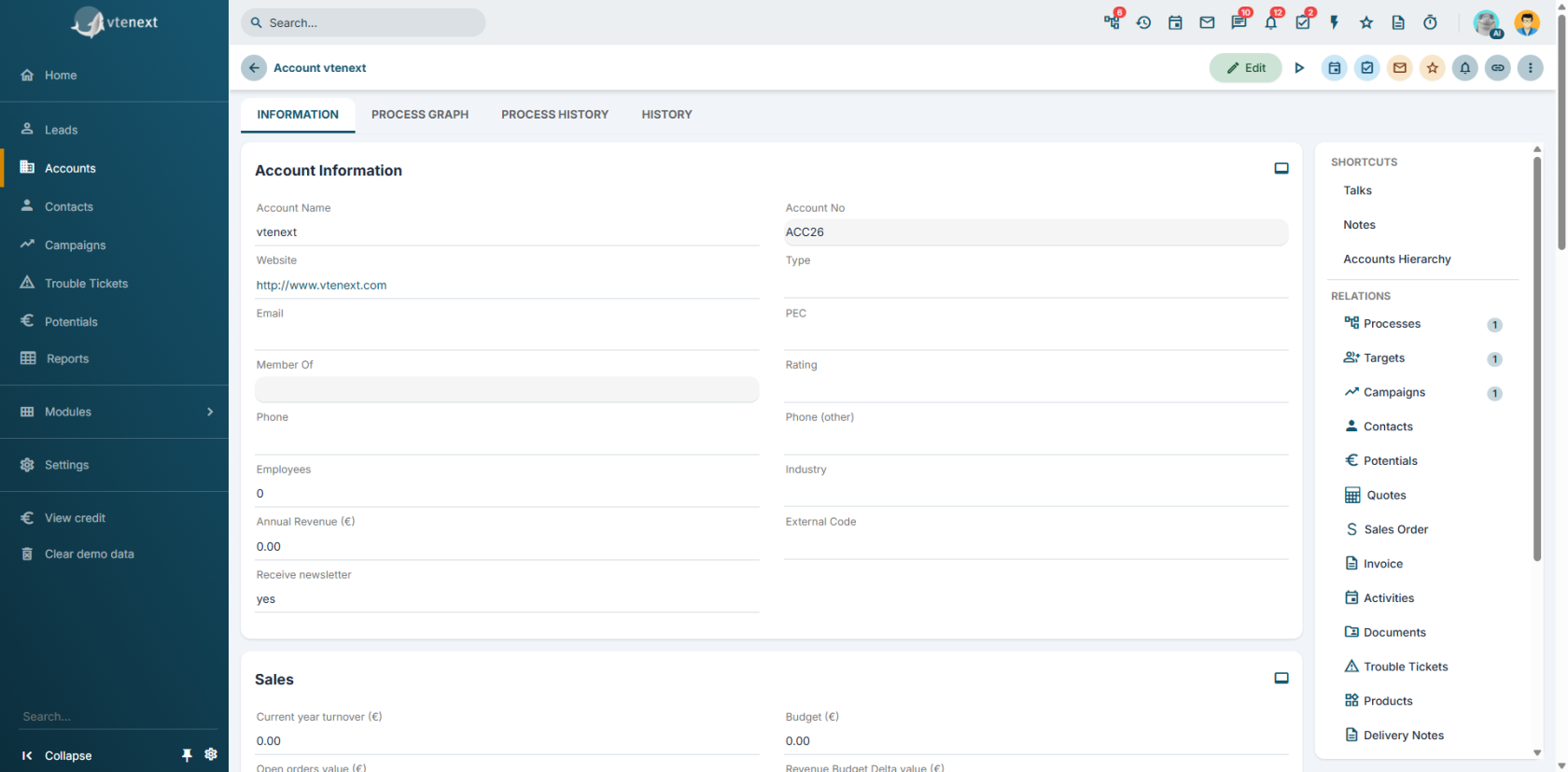
Task: Open notifications bell in top bar
Action: pyautogui.click(x=1271, y=22)
